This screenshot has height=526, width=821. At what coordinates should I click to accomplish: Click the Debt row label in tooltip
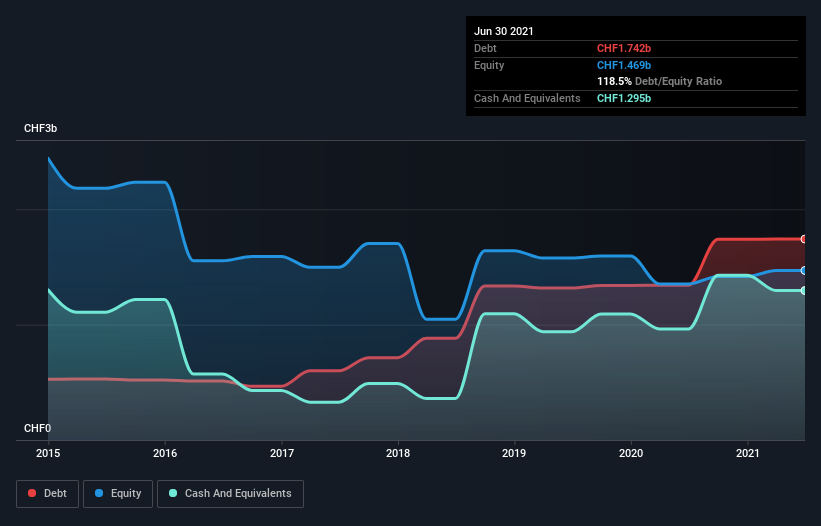[x=485, y=49]
